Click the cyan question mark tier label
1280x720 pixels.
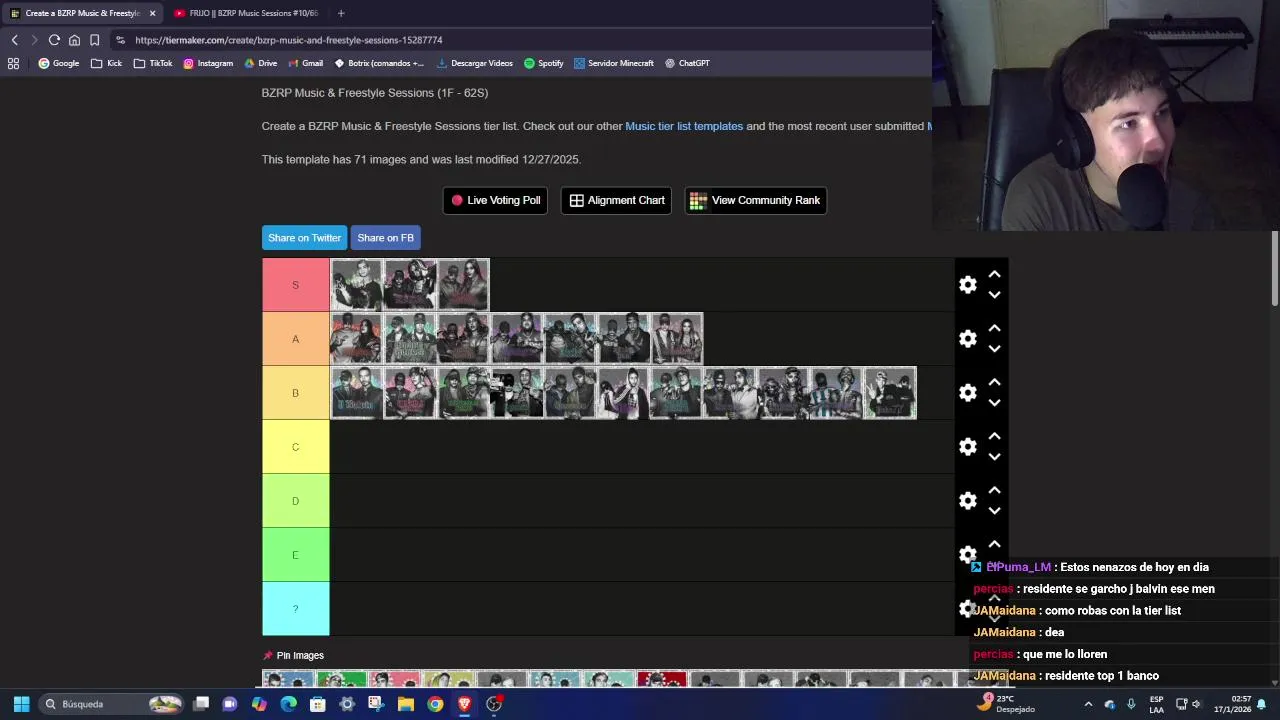point(295,609)
